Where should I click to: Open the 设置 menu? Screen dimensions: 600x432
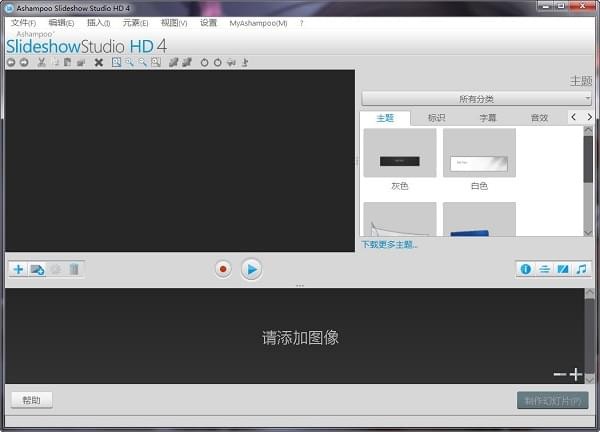[209, 23]
